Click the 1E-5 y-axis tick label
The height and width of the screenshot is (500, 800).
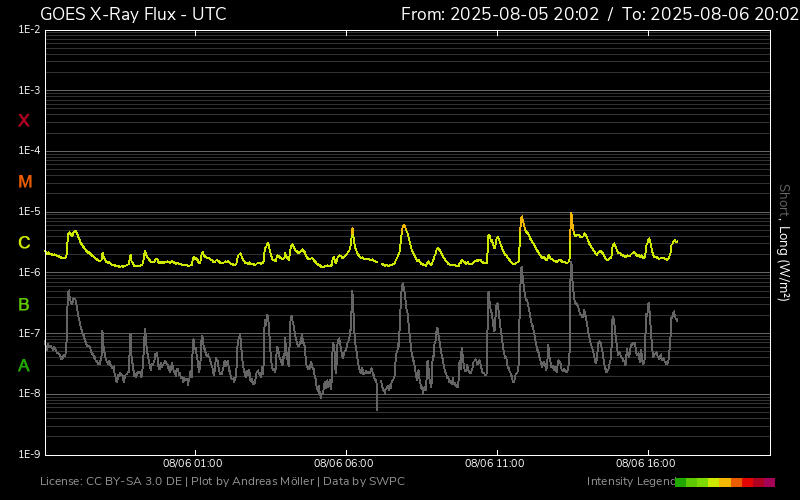click(x=29, y=212)
